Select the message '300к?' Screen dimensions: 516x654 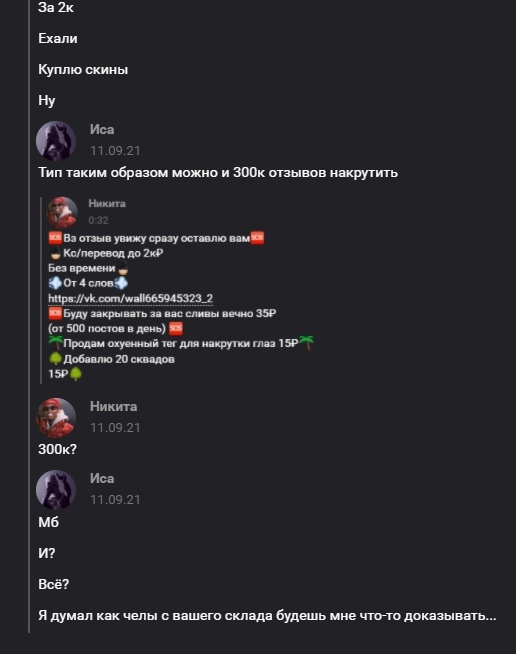(58, 449)
